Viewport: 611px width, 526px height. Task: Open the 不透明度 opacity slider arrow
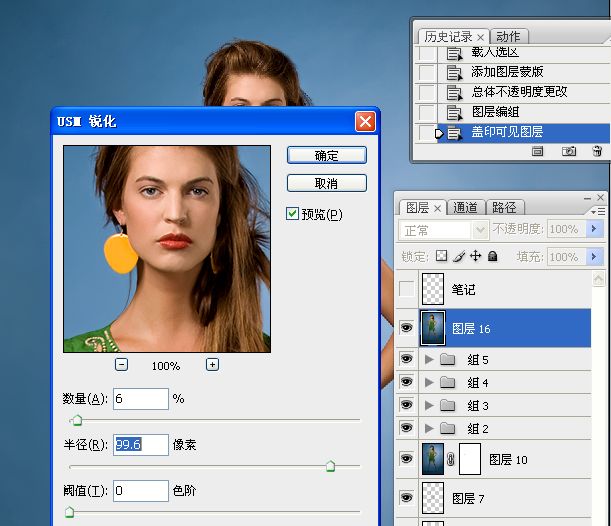point(595,229)
